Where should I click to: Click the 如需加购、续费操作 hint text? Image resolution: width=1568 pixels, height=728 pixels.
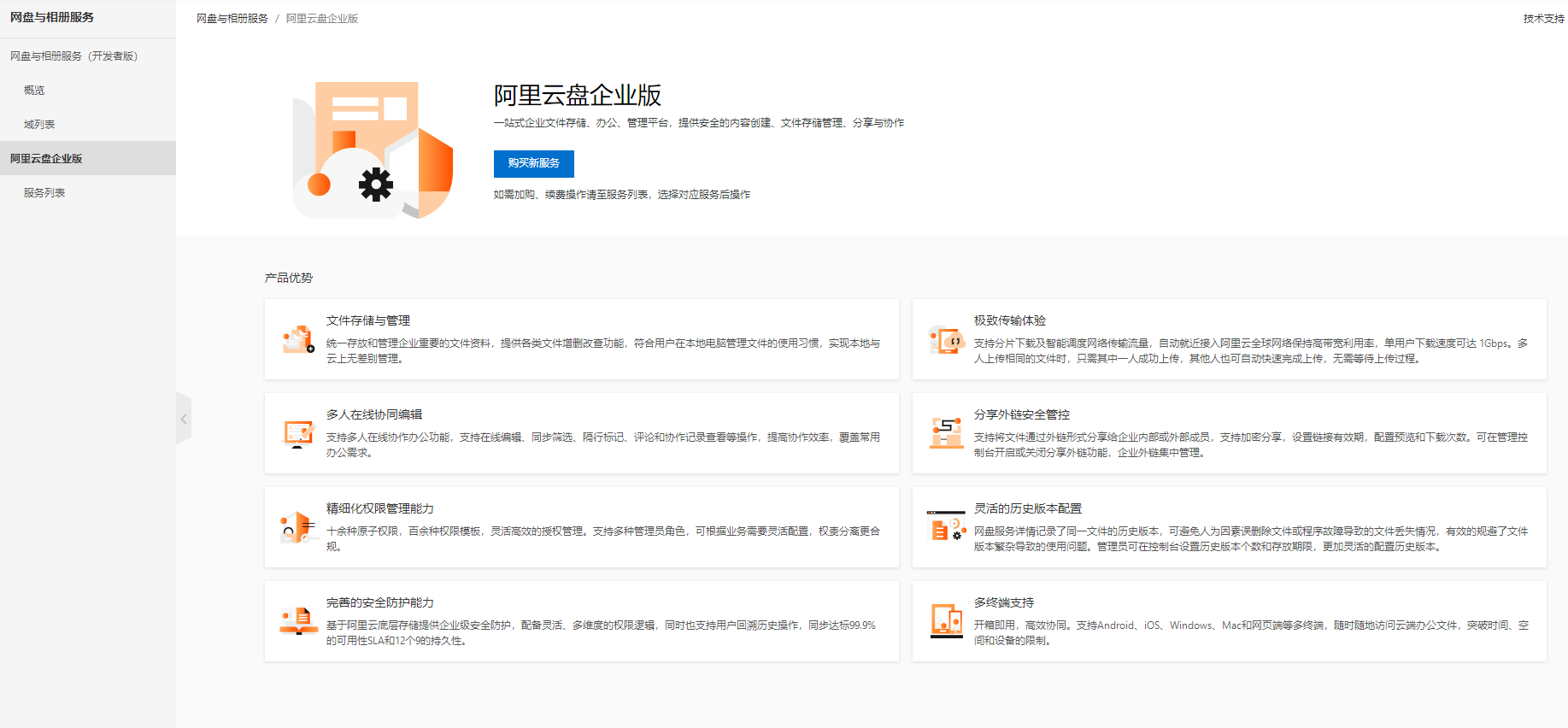[x=622, y=195]
